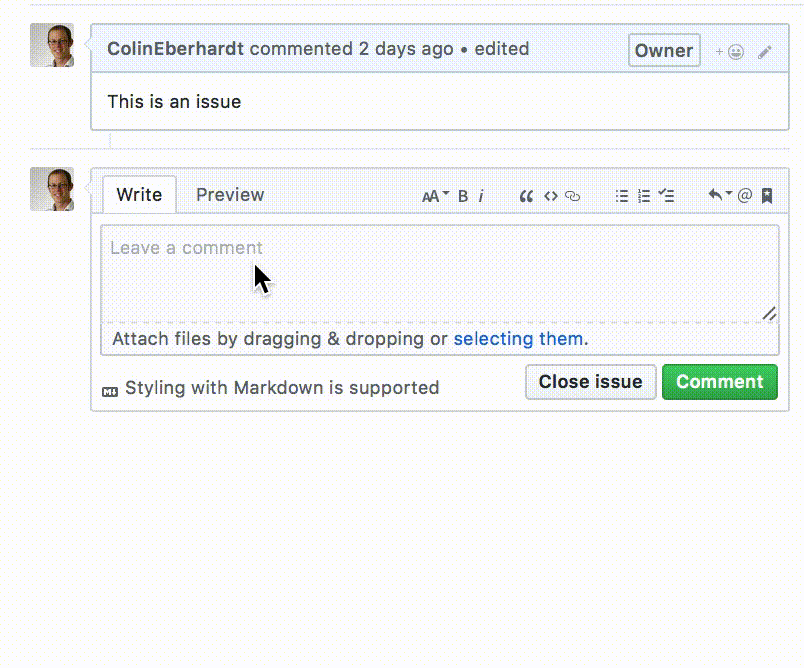Toggle bold text formatting
The width and height of the screenshot is (804, 668).
(463, 196)
